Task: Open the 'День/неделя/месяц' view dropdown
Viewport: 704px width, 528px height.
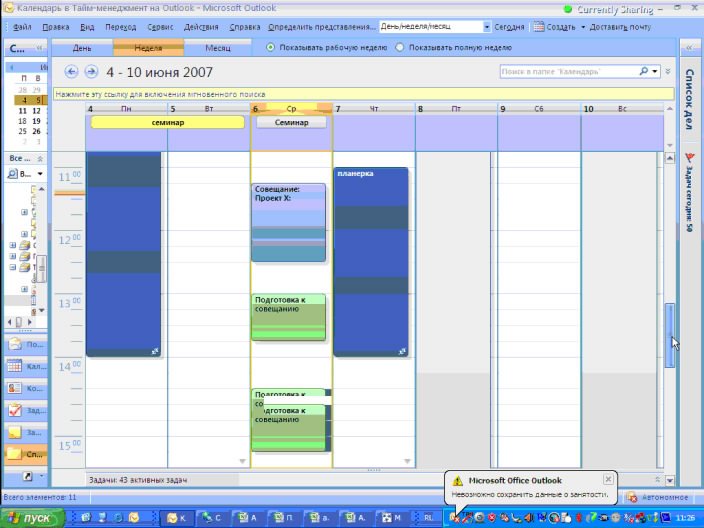Action: pyautogui.click(x=487, y=27)
